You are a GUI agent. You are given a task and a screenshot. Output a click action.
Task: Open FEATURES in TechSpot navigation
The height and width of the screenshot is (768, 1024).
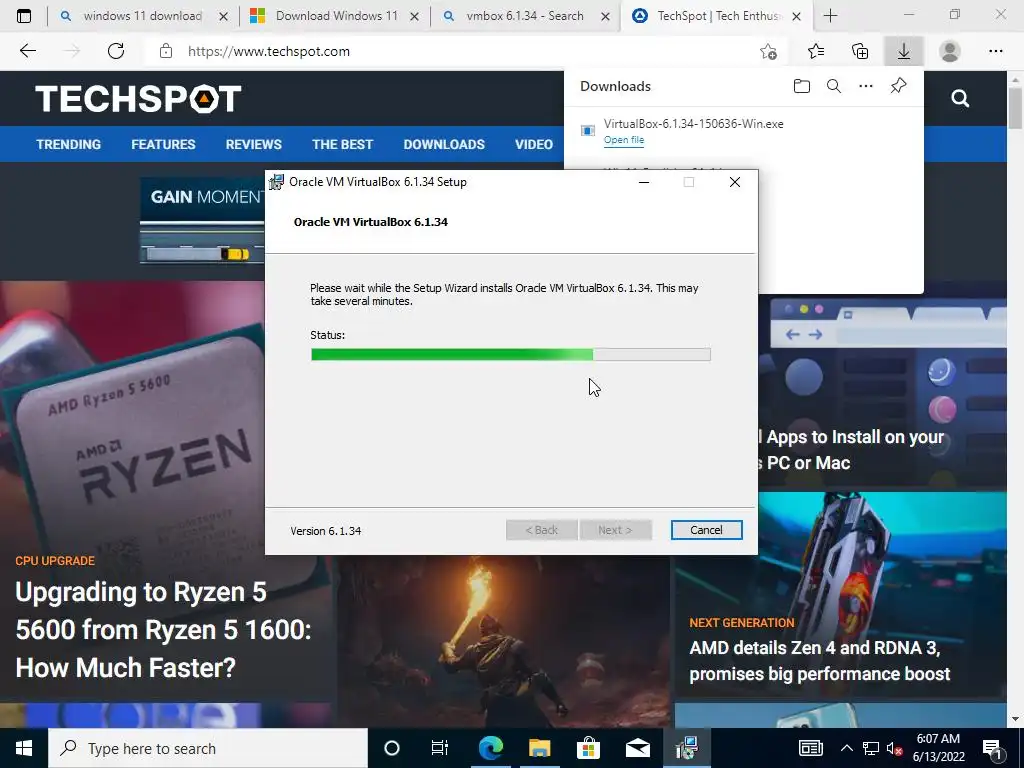[x=163, y=144]
